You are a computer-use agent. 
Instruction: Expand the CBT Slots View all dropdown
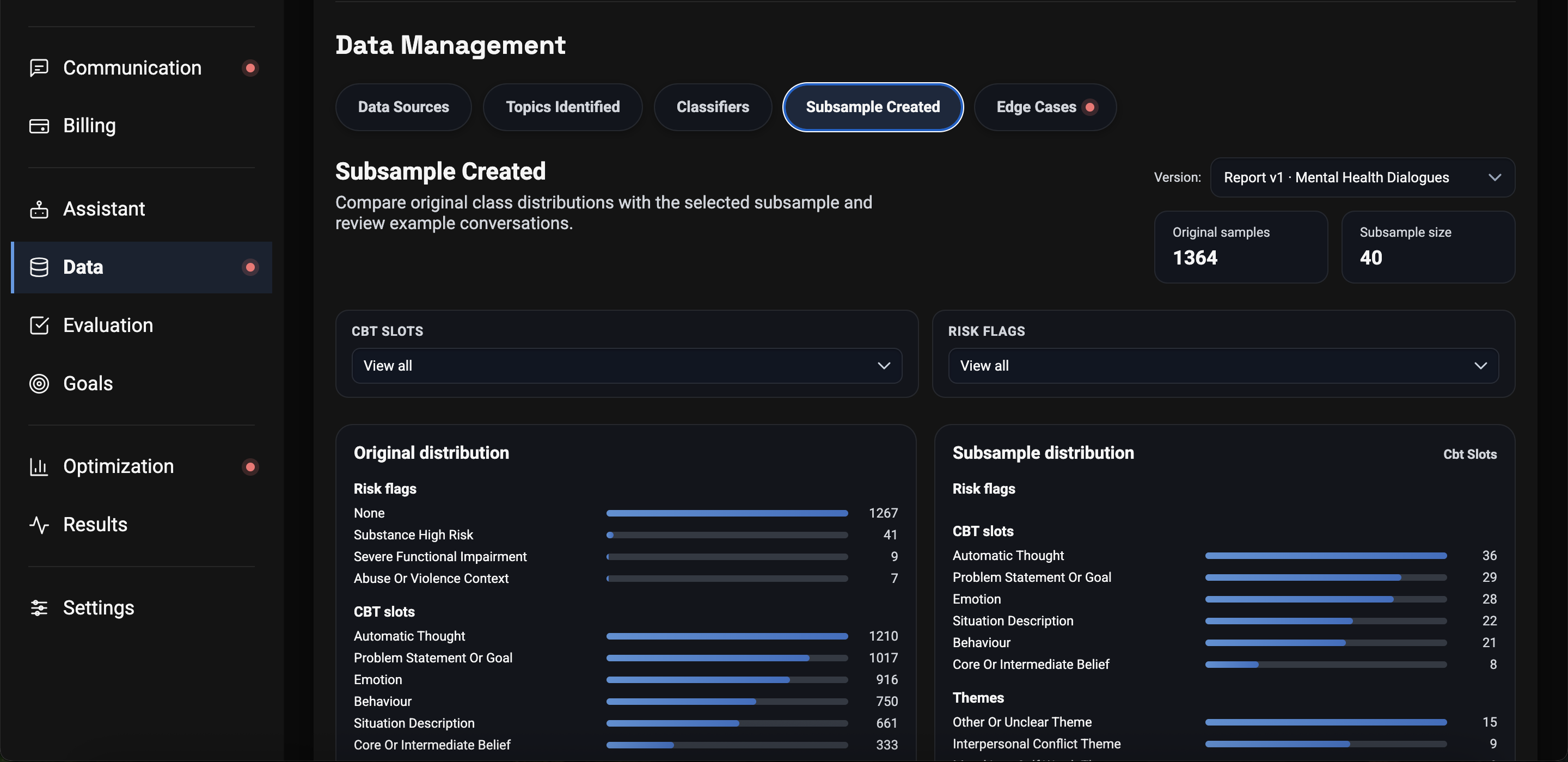[626, 366]
